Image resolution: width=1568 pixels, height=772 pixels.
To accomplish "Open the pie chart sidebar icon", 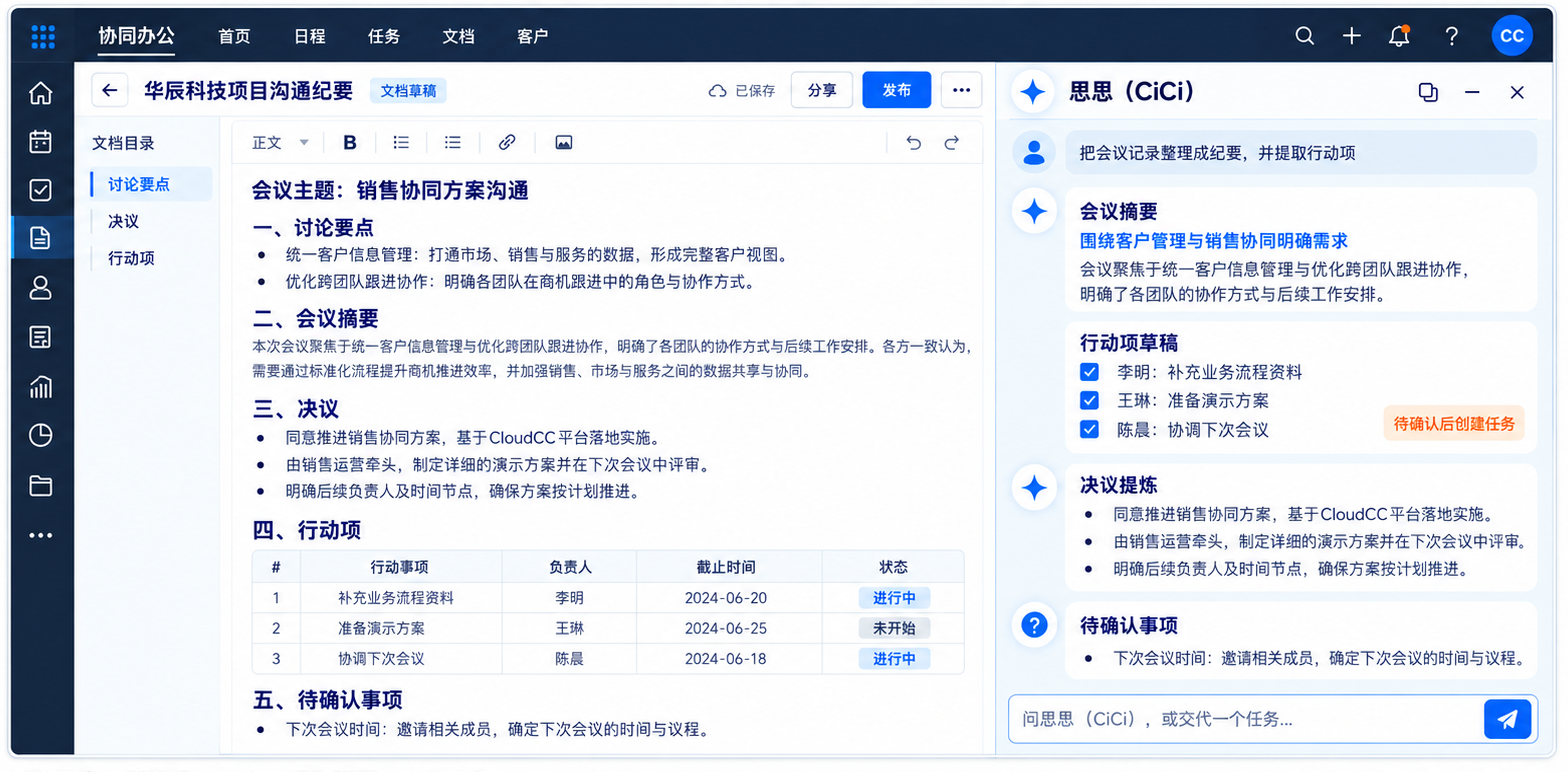I will 41,435.
